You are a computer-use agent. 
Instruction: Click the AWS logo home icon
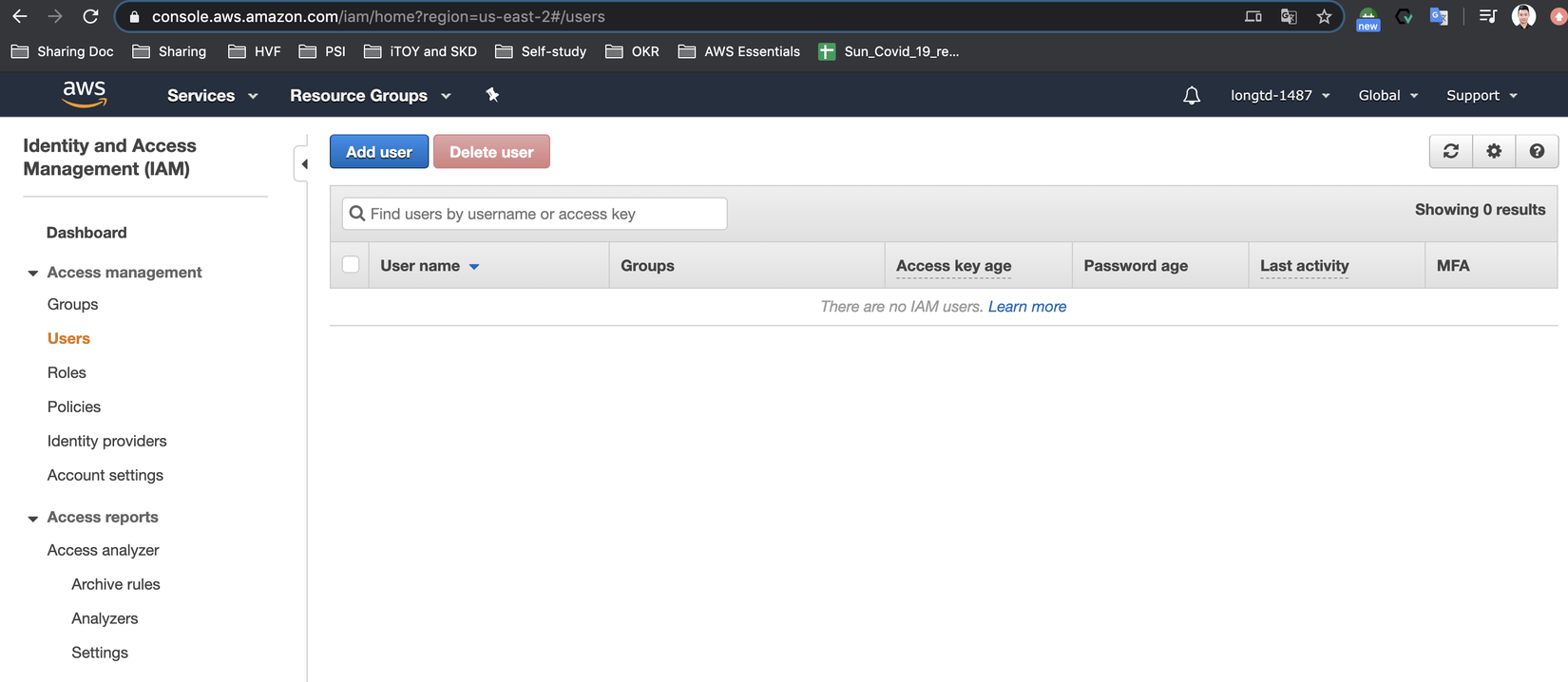tap(84, 94)
